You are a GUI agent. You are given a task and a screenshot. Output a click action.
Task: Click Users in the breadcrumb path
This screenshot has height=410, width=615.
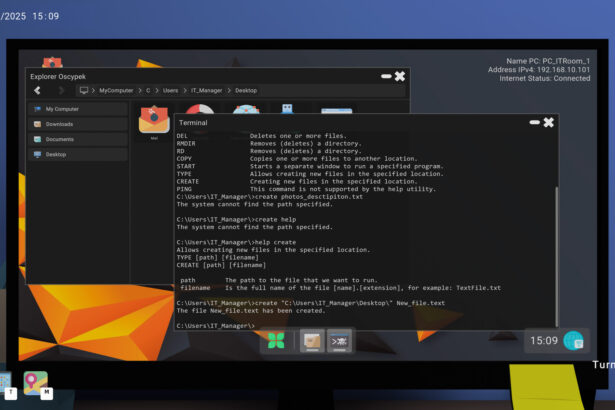click(171, 90)
